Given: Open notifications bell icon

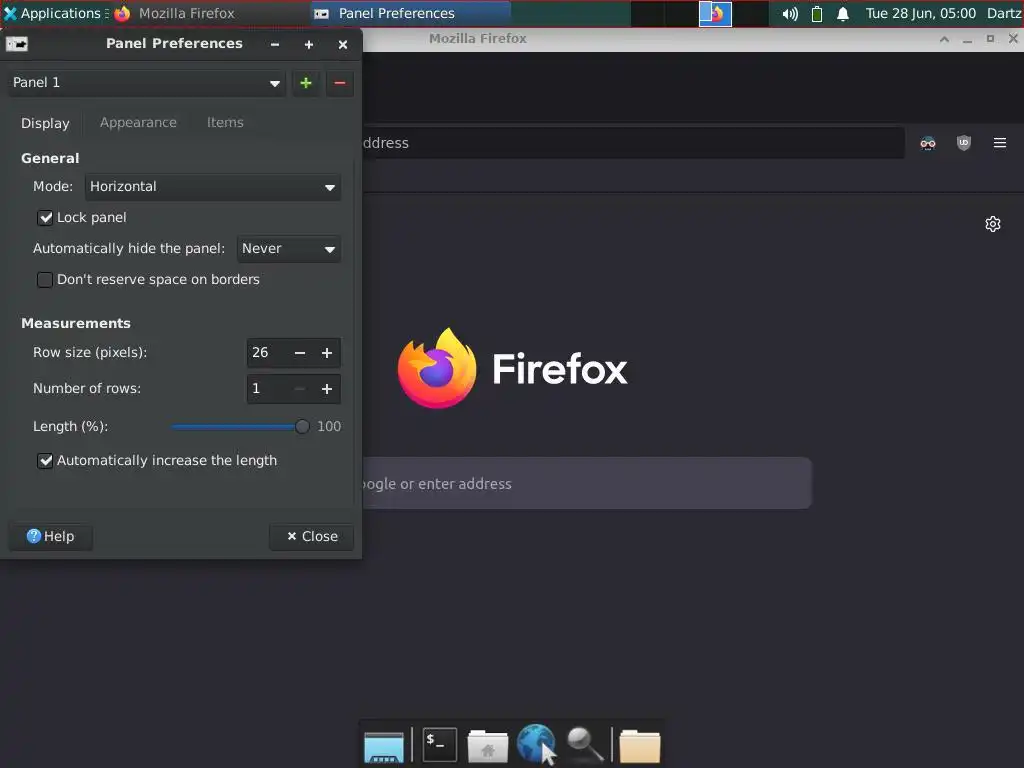Looking at the screenshot, I should point(843,14).
